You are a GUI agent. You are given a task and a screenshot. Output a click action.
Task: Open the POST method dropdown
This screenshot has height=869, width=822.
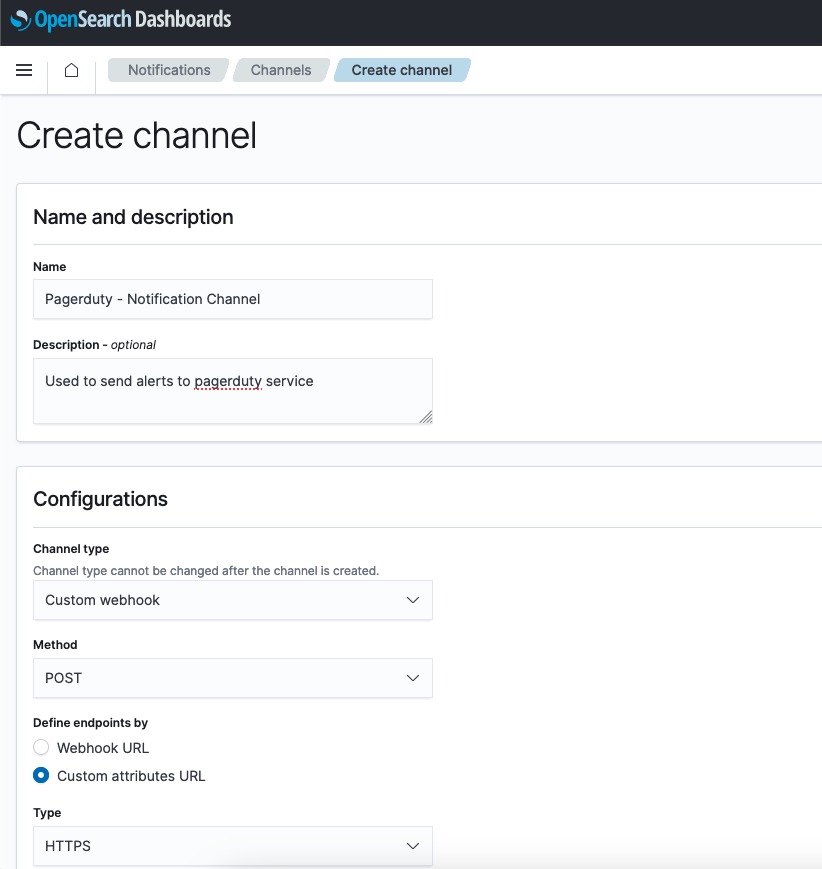[233, 678]
